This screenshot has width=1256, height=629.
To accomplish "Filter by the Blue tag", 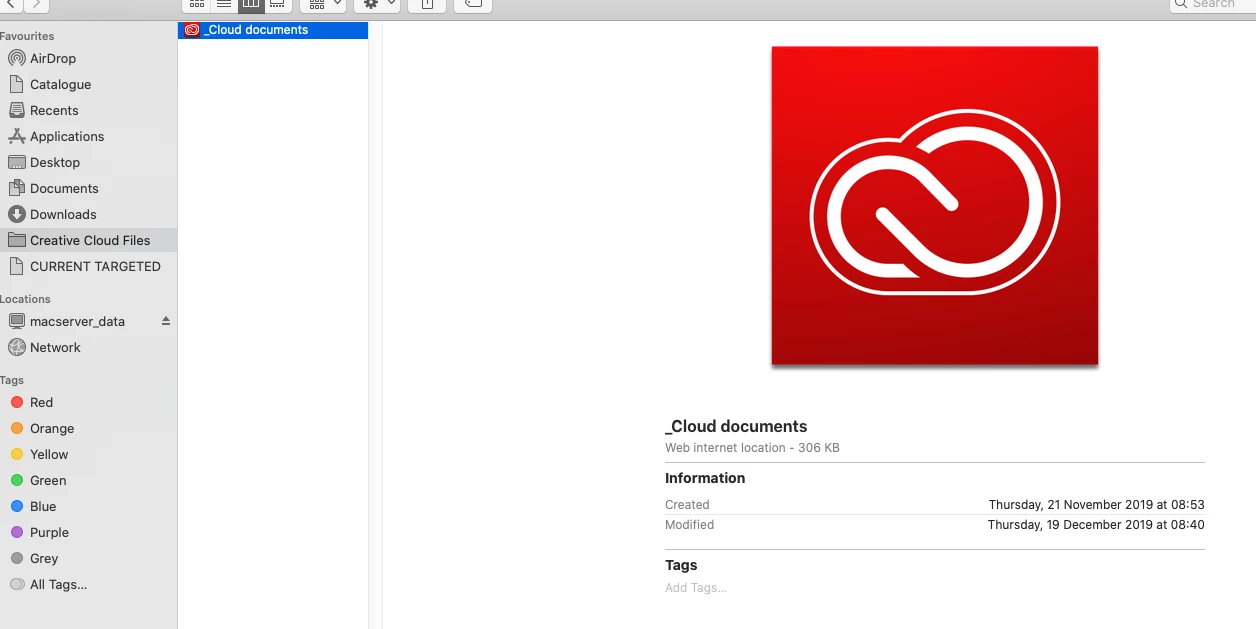I will (88, 506).
